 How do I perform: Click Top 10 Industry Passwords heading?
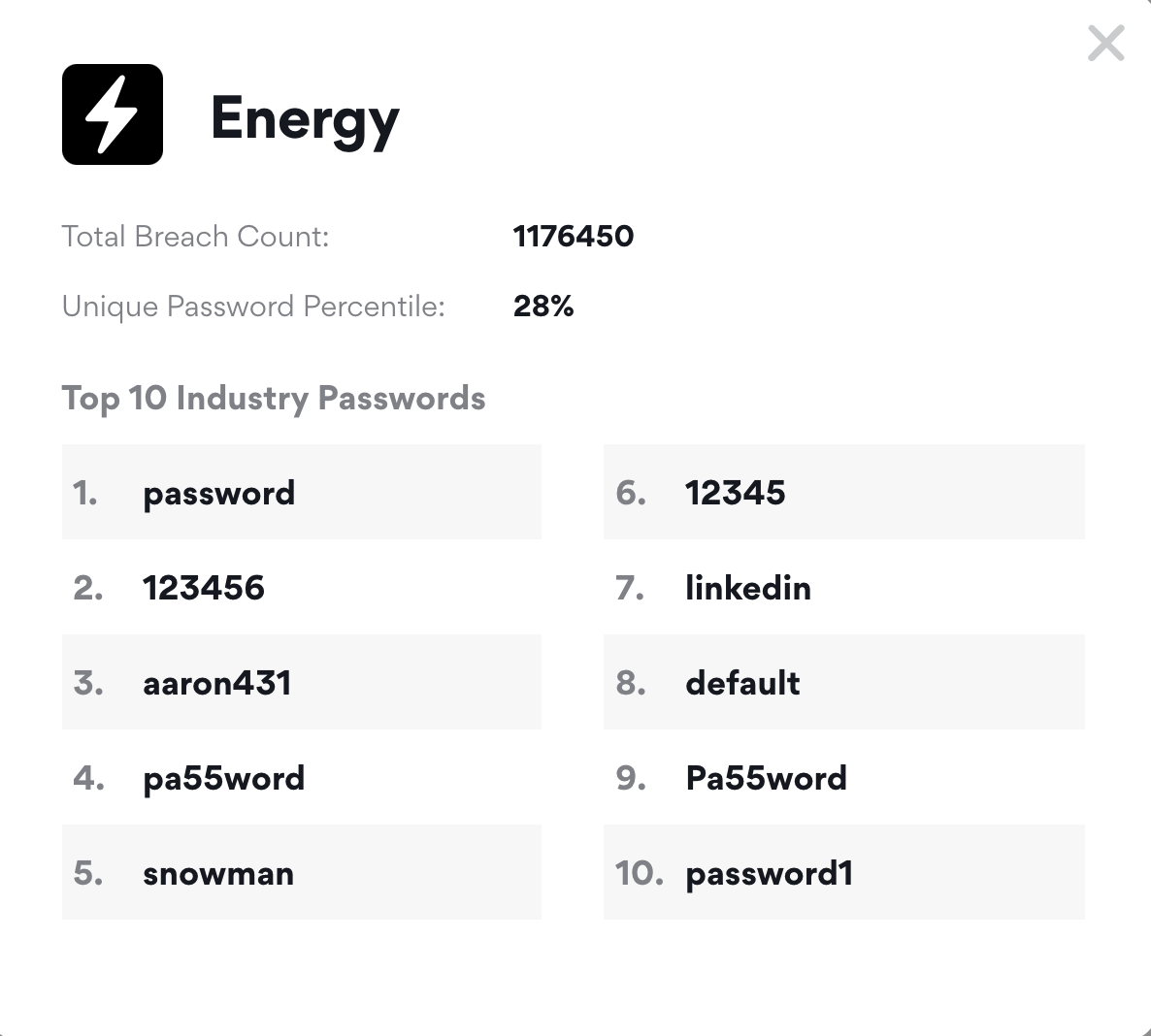tap(274, 399)
